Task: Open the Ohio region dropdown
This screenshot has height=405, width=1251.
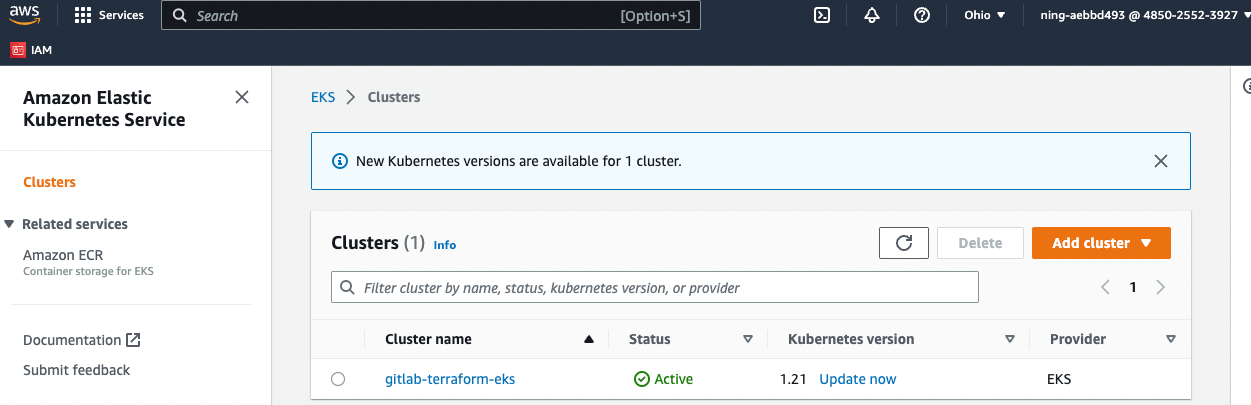Action: point(985,15)
